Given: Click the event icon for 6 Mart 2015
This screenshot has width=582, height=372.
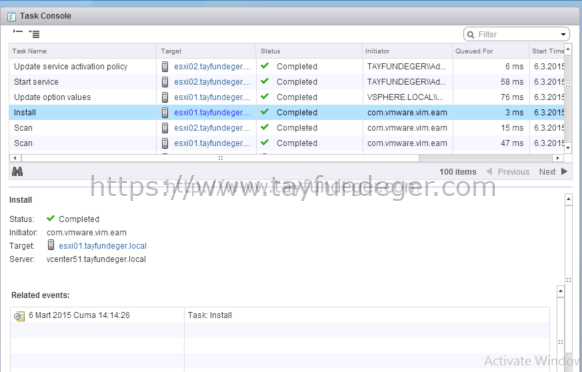Looking at the screenshot, I should (x=19, y=316).
